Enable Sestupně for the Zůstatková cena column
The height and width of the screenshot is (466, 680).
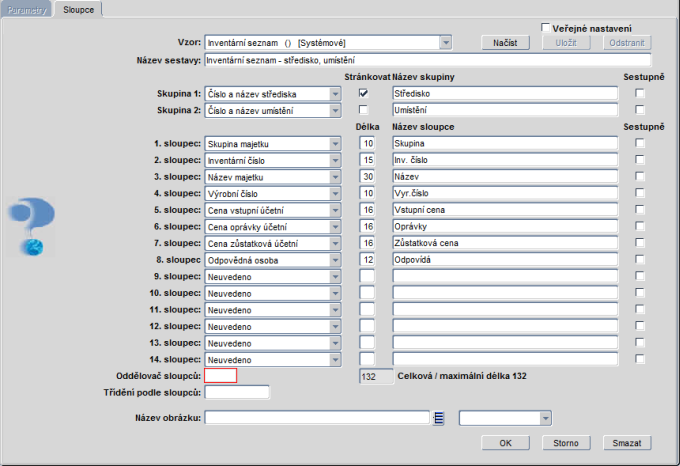pyautogui.click(x=640, y=243)
